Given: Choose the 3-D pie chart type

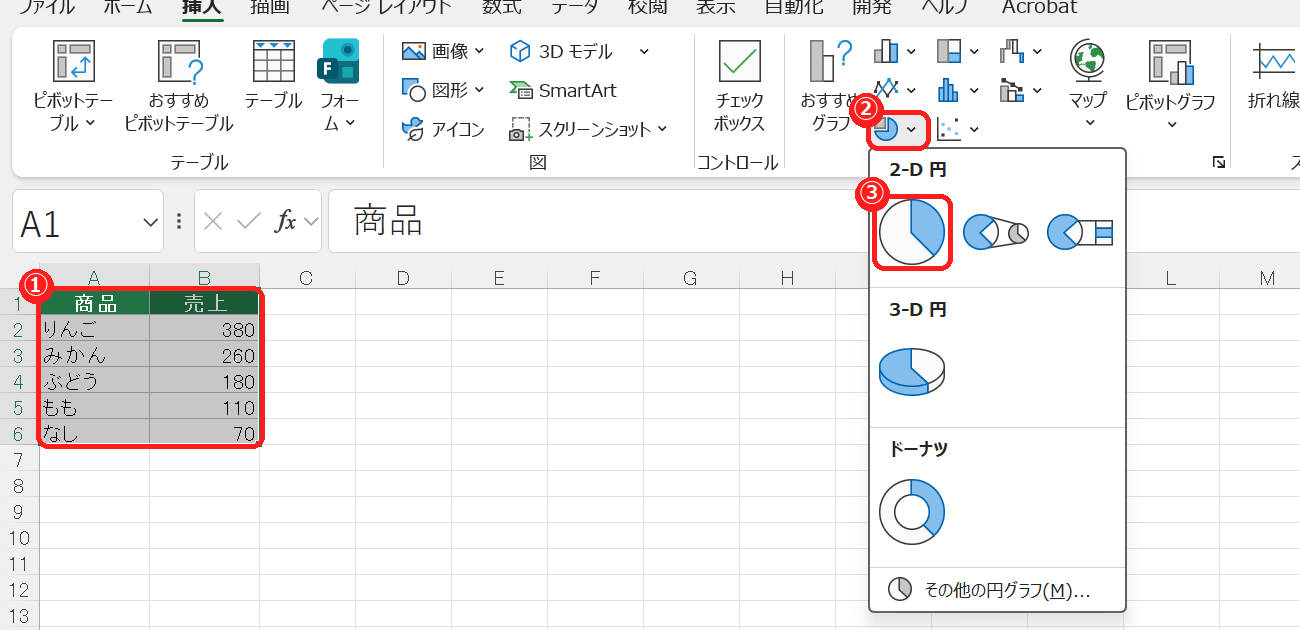Looking at the screenshot, I should pyautogui.click(x=912, y=372).
